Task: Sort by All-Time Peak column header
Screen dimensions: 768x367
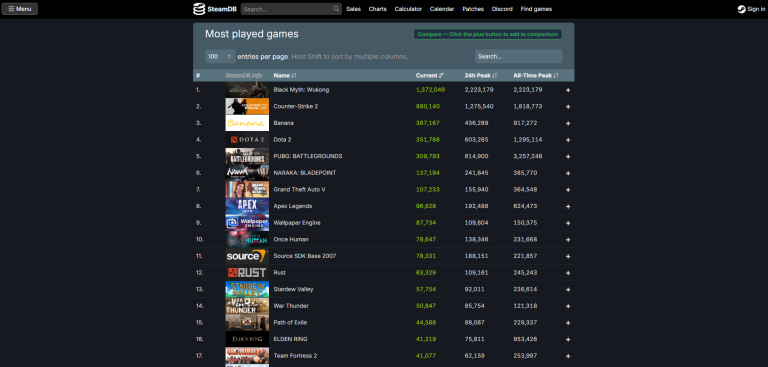Action: coord(536,75)
